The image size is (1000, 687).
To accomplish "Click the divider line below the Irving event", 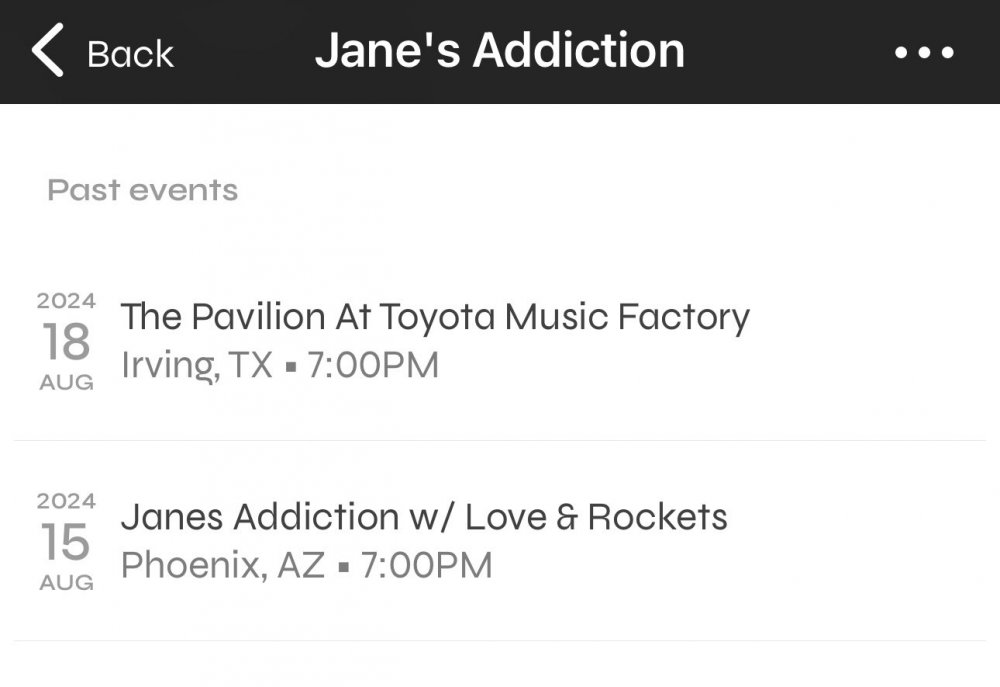I will click(x=499, y=440).
